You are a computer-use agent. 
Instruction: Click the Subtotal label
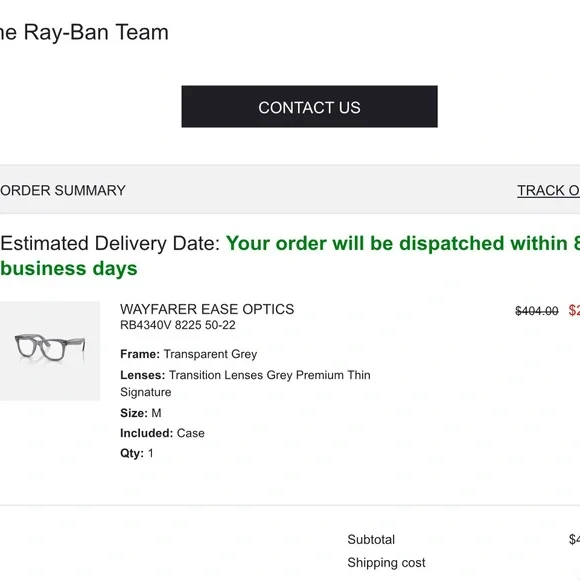pos(371,539)
